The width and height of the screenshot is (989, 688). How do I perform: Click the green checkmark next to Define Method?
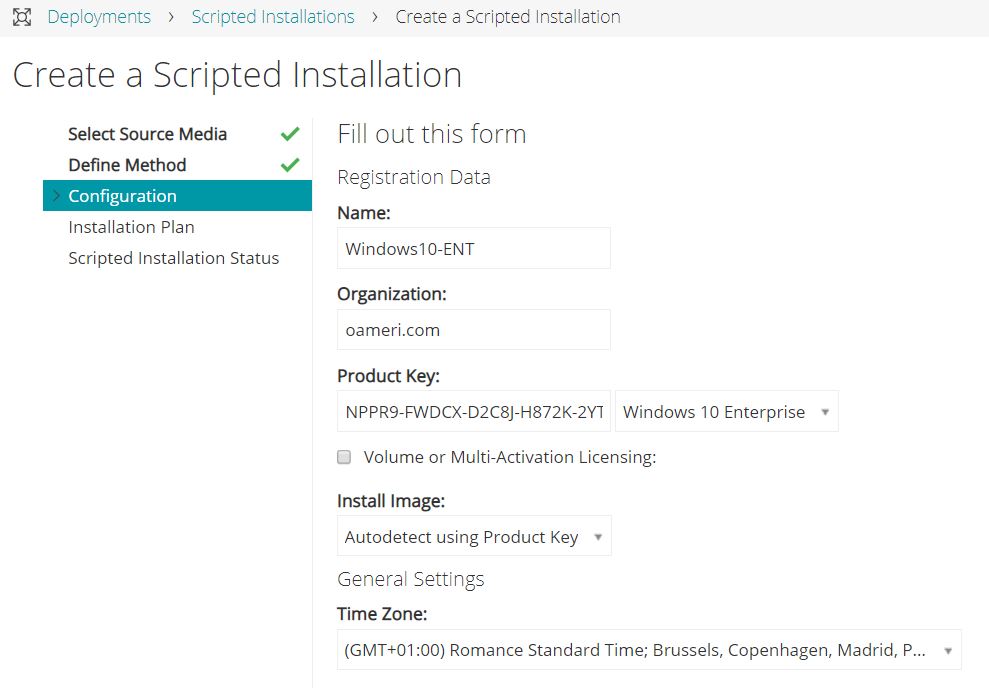[x=290, y=165]
